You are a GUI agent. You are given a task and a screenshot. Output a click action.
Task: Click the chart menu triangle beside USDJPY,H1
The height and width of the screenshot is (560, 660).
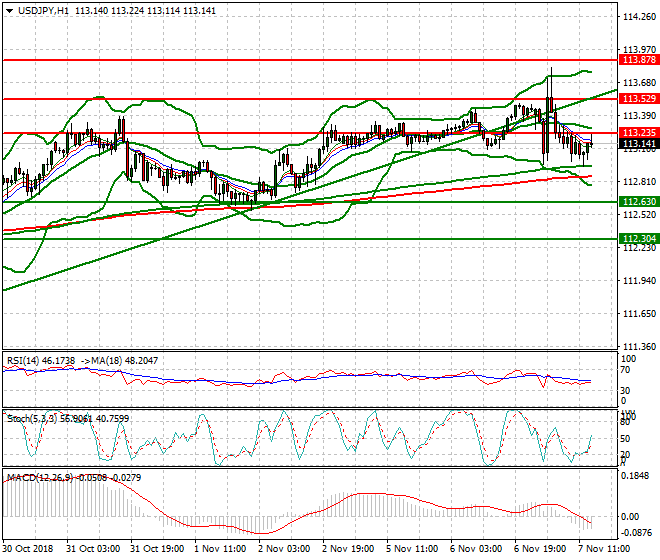pos(9,11)
